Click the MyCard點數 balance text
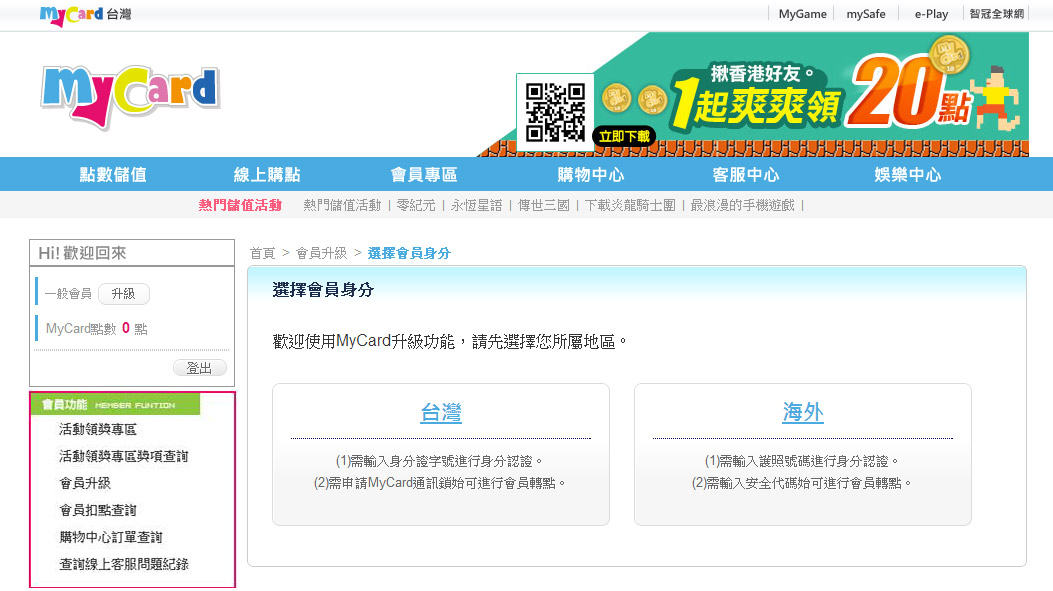Image resolution: width=1053 pixels, height=591 pixels. [x=97, y=328]
